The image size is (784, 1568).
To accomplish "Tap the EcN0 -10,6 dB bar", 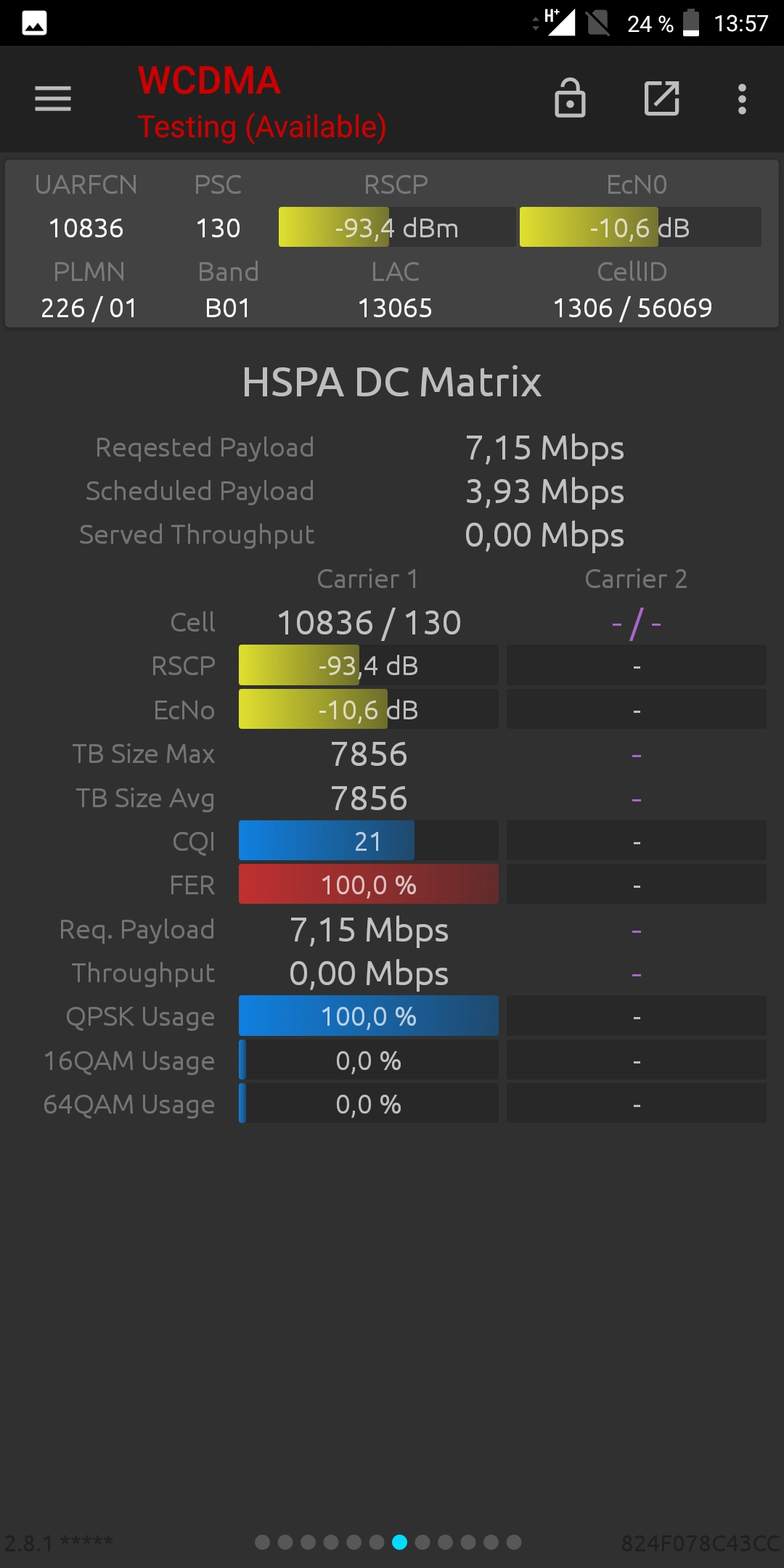I will (x=640, y=227).
